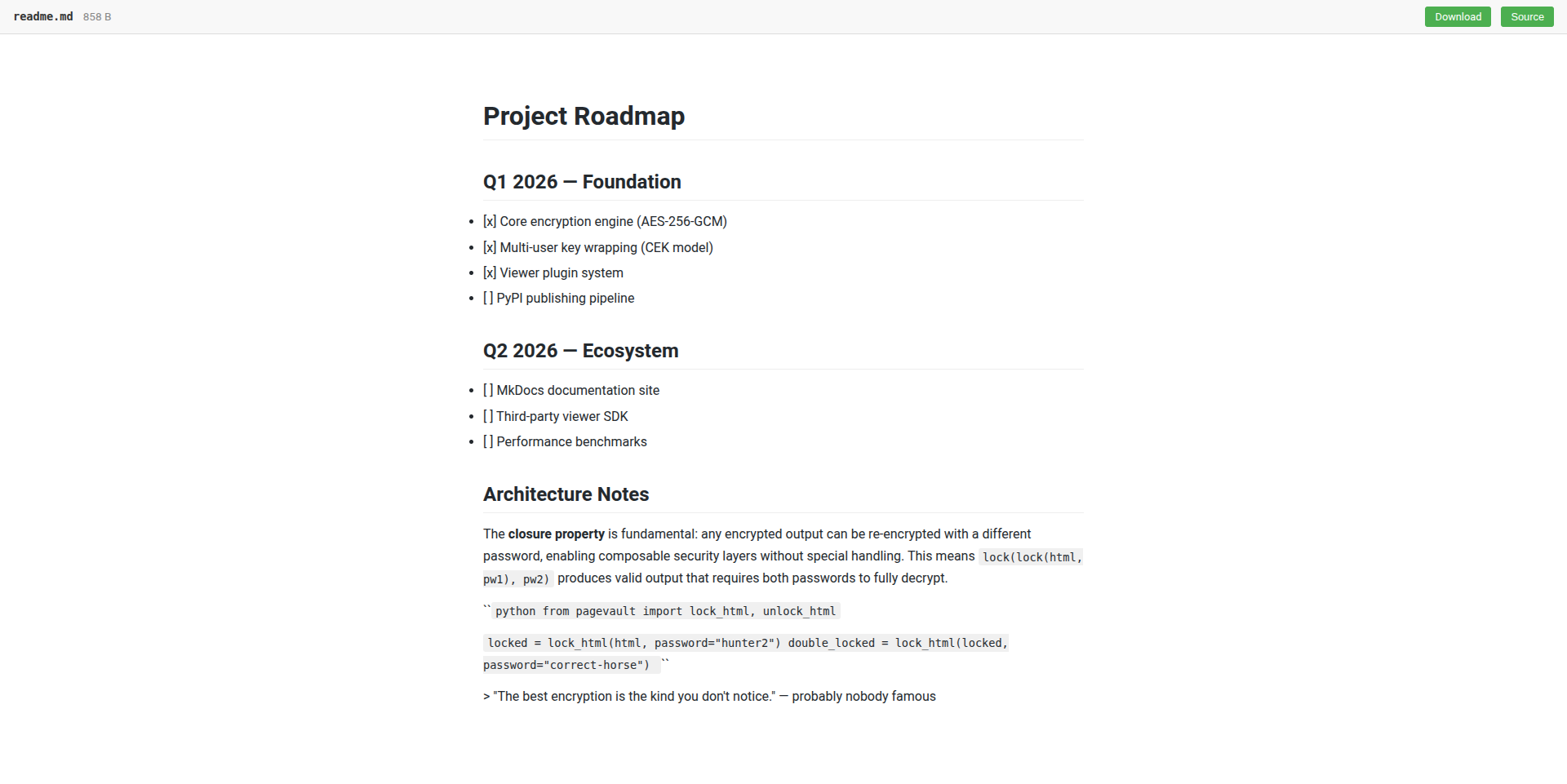
Task: Click the Source button
Action: tap(1526, 16)
